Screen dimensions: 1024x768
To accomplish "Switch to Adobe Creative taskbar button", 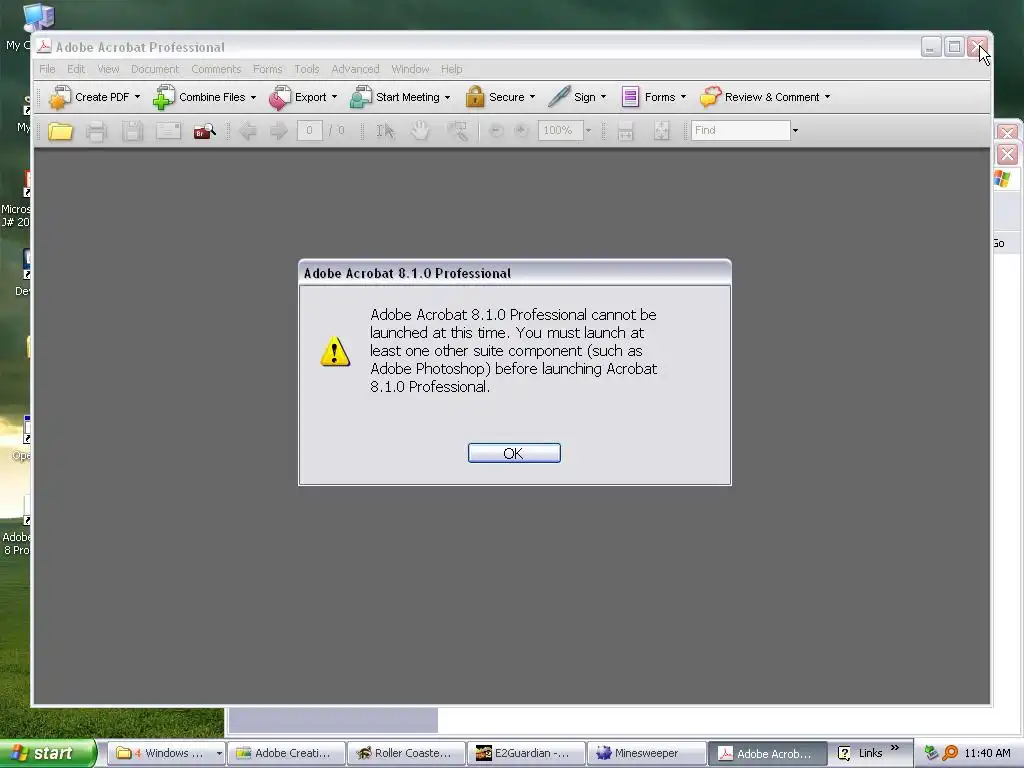I will point(286,754).
